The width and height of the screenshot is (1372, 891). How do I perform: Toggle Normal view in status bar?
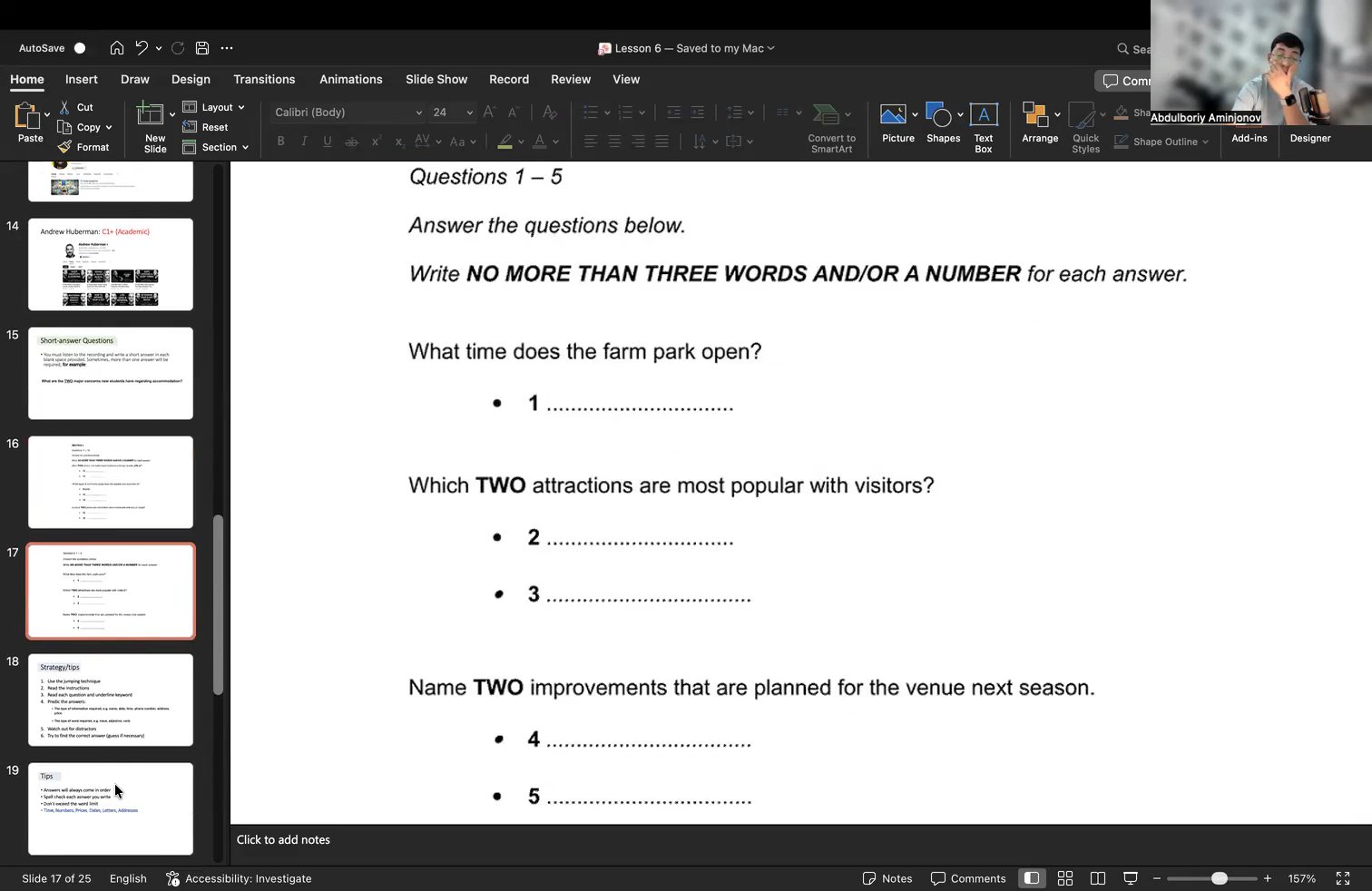[x=1032, y=878]
